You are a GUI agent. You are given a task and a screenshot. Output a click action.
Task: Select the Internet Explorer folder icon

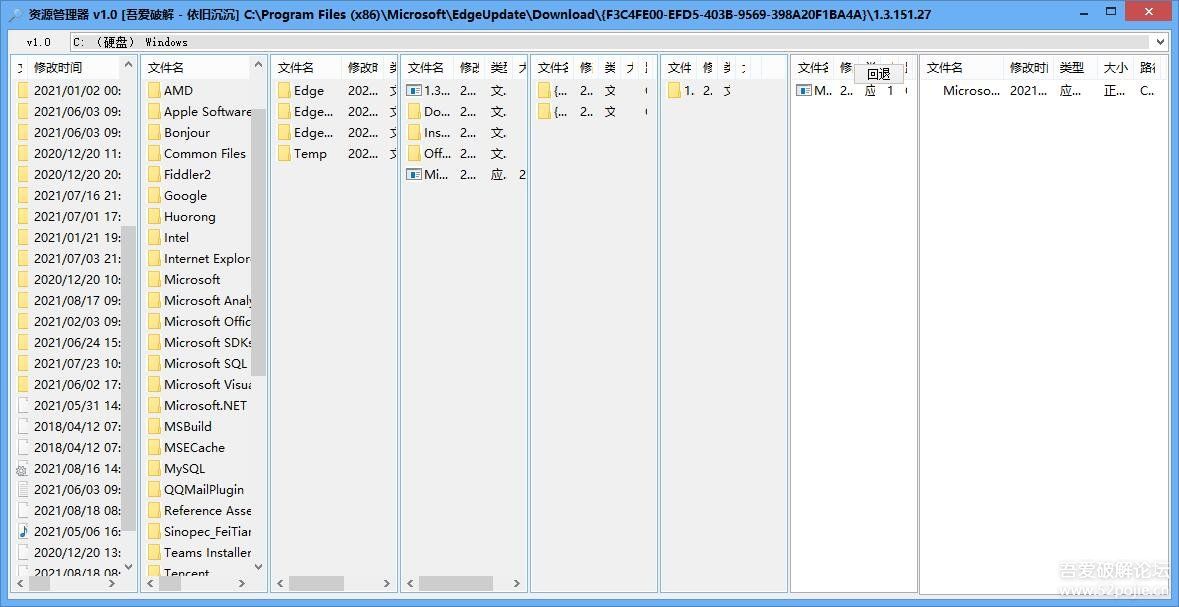click(x=154, y=259)
